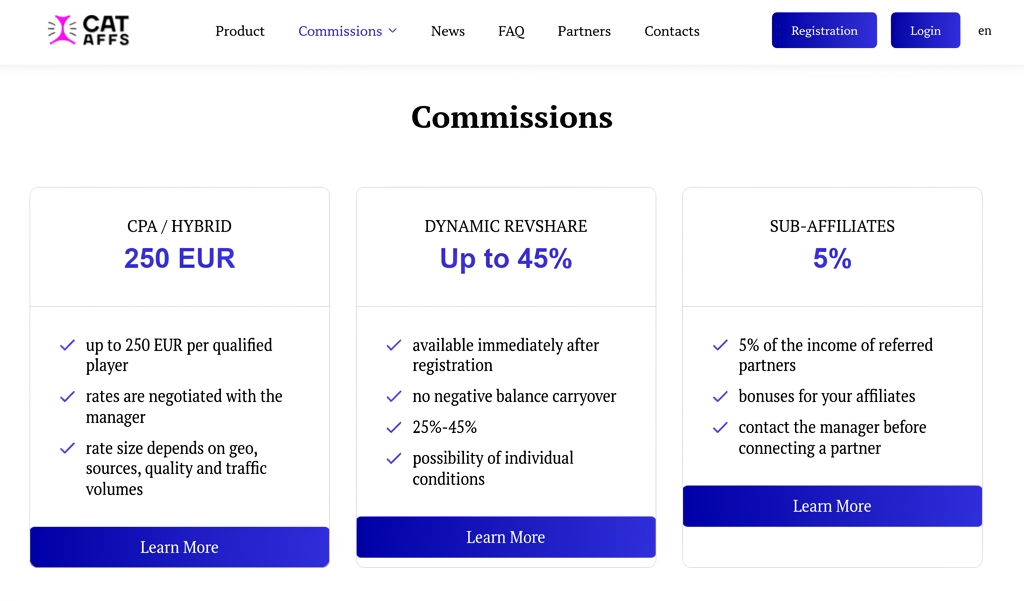Go to the News page
1024x601 pixels.
(447, 31)
